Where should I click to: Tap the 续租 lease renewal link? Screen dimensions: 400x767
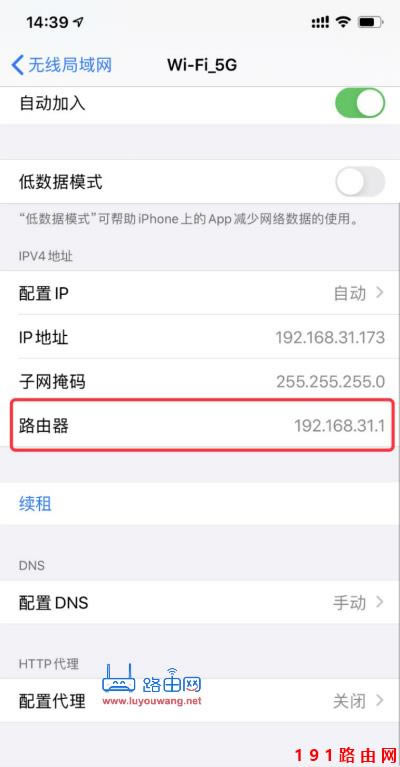pyautogui.click(x=35, y=503)
